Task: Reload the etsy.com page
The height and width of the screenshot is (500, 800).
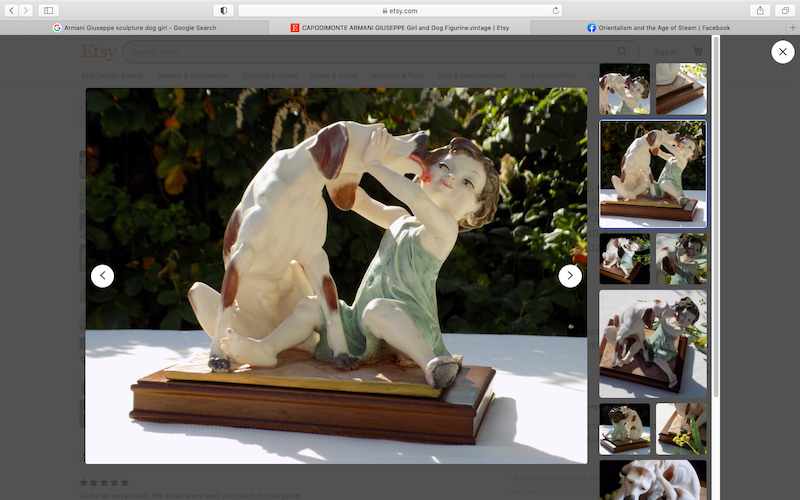Action: [x=556, y=10]
